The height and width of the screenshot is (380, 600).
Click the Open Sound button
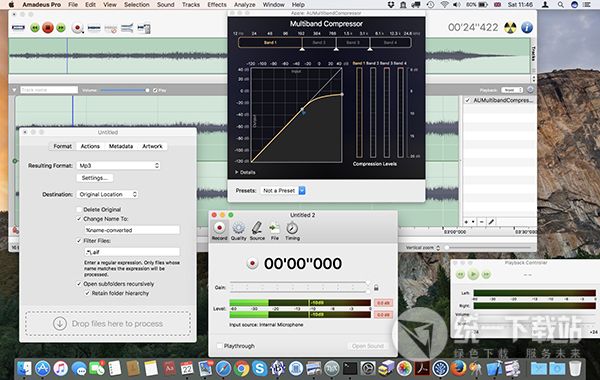tap(368, 346)
